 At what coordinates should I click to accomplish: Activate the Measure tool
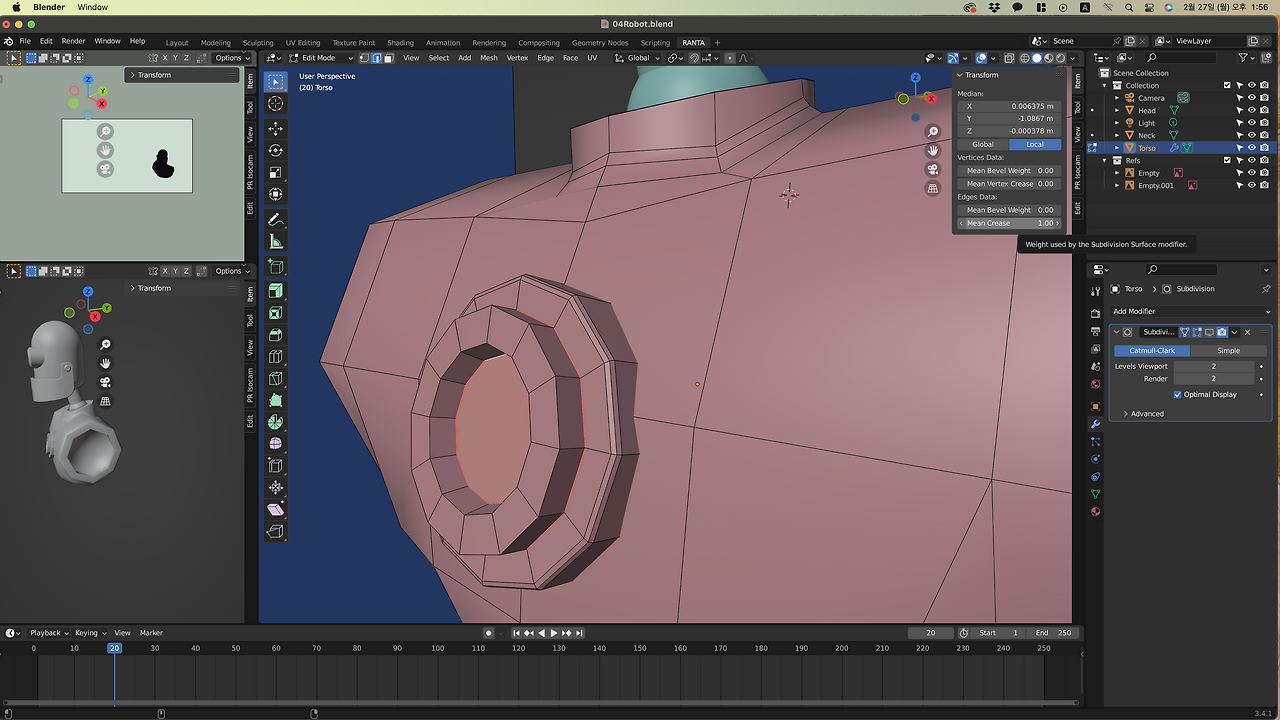click(x=276, y=242)
